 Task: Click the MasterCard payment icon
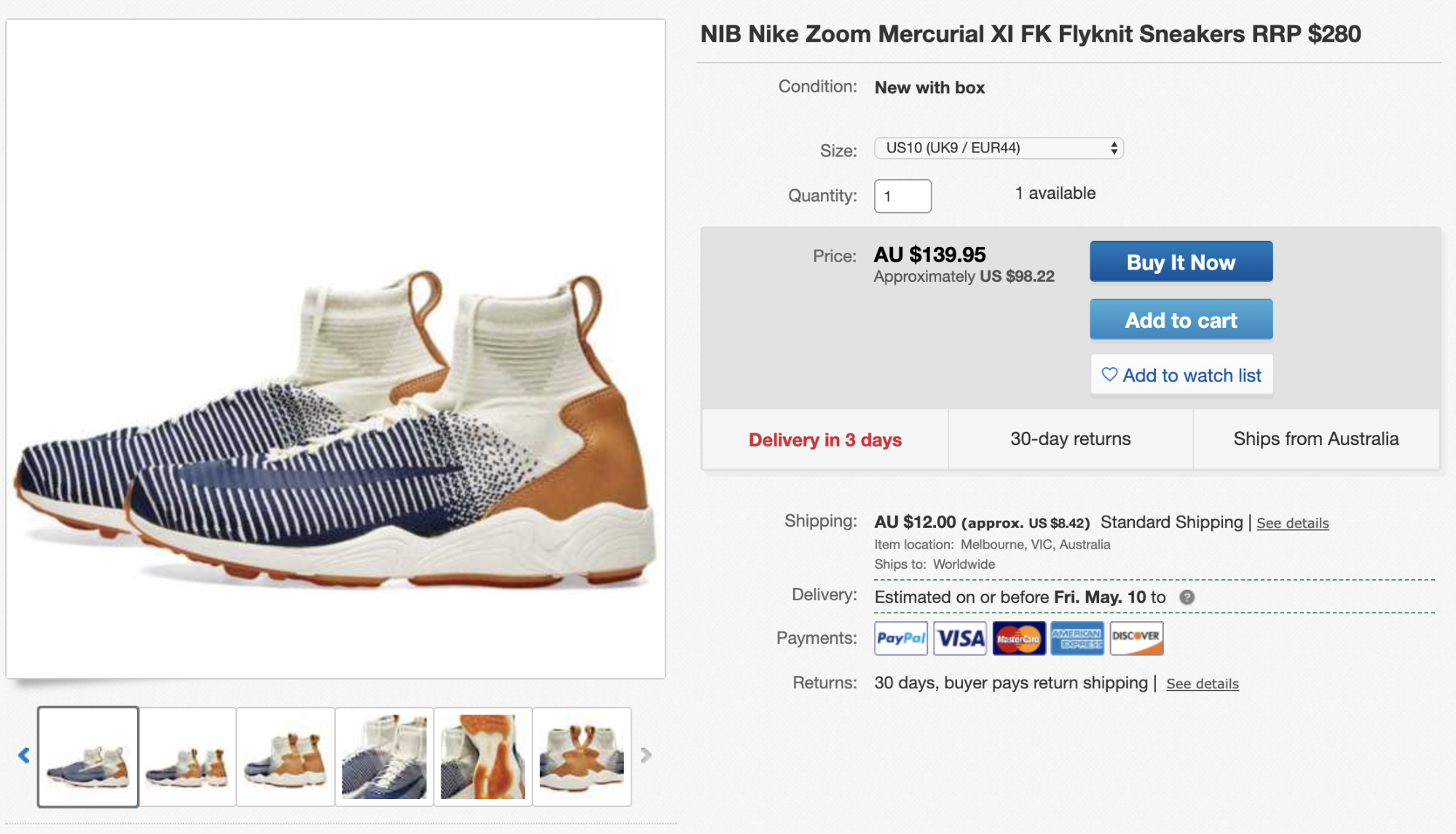pos(1018,638)
